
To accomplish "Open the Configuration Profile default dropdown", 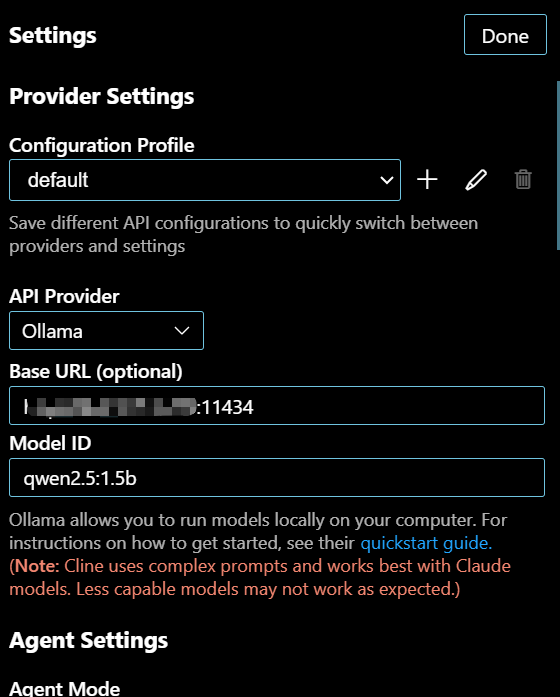I will (205, 180).
